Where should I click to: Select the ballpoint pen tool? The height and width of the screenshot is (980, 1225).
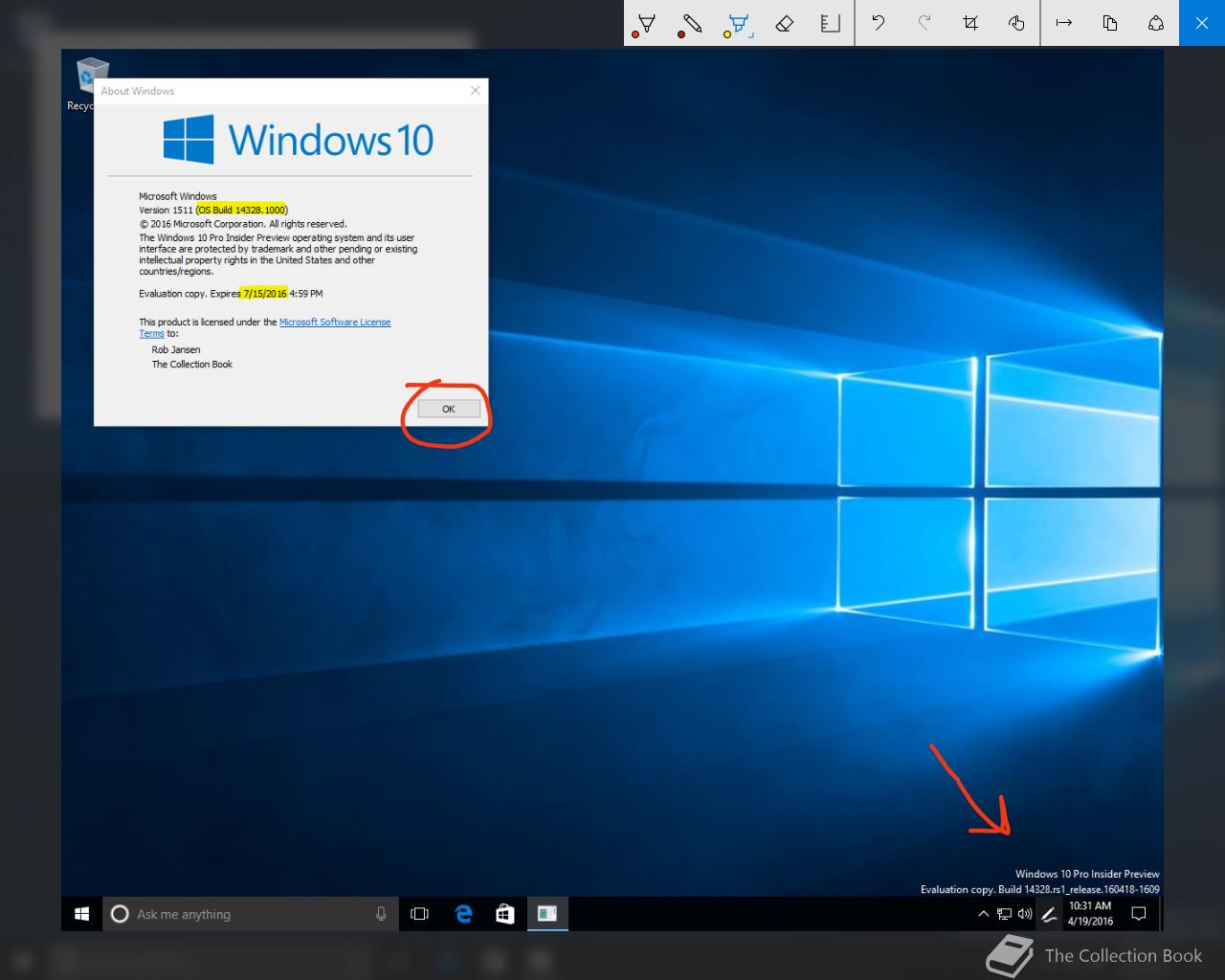(x=646, y=23)
